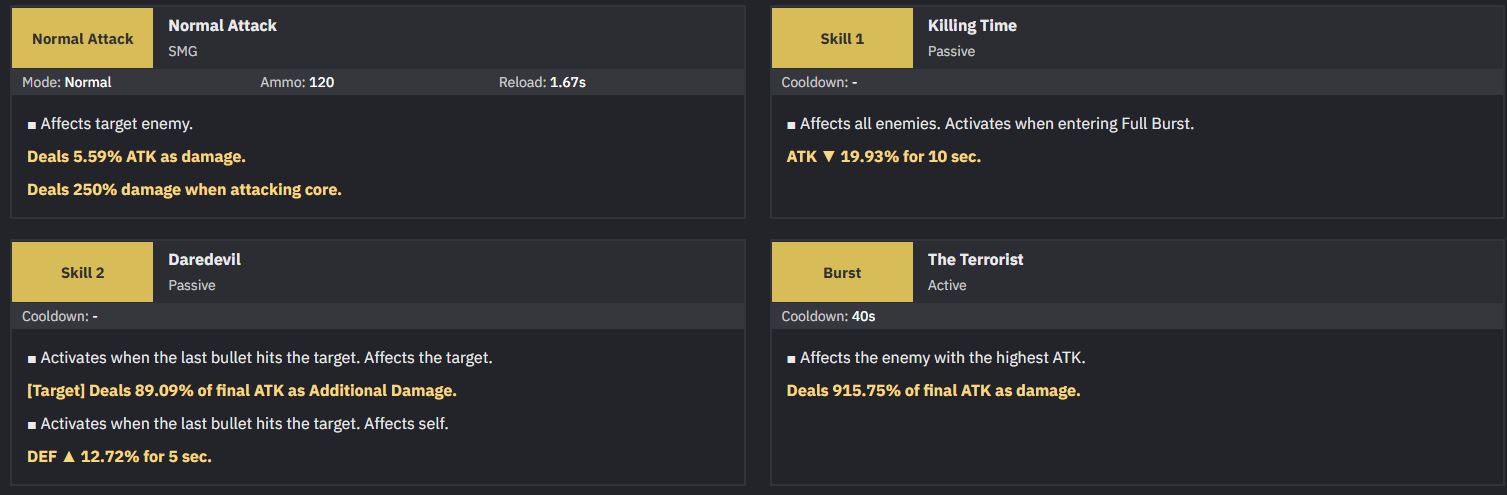Viewport: 1507px width, 495px height.
Task: Click 'Deals 915.75% of final ATK' line
Action: (933, 391)
